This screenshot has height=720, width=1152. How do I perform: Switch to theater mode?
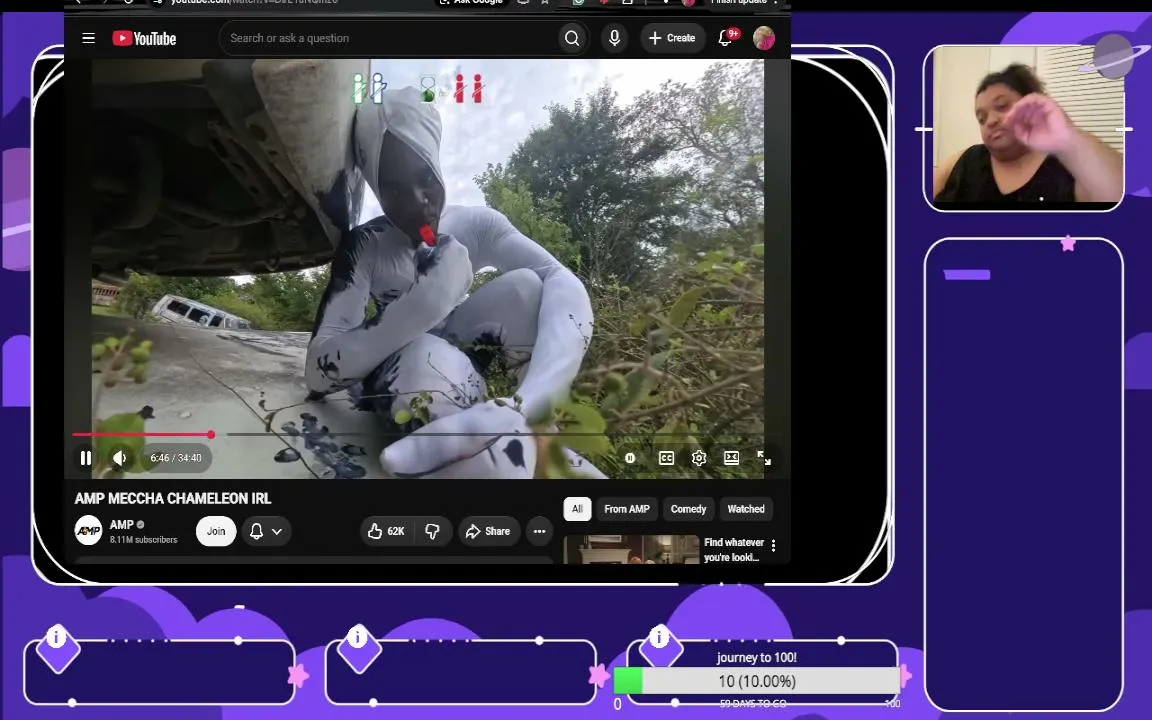click(x=732, y=458)
